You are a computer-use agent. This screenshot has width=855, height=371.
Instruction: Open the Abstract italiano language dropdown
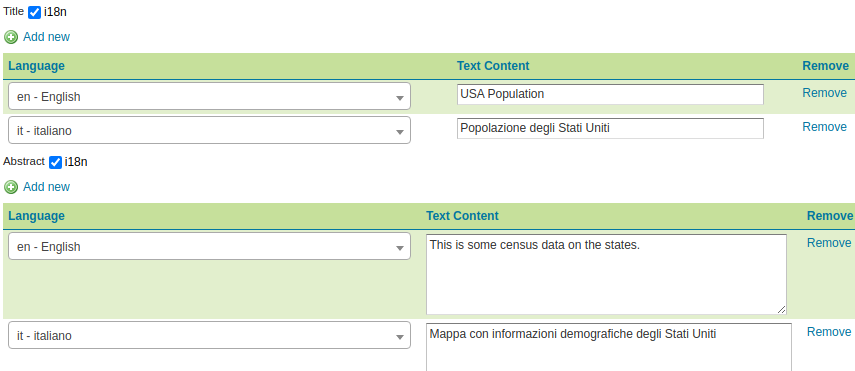pos(209,336)
